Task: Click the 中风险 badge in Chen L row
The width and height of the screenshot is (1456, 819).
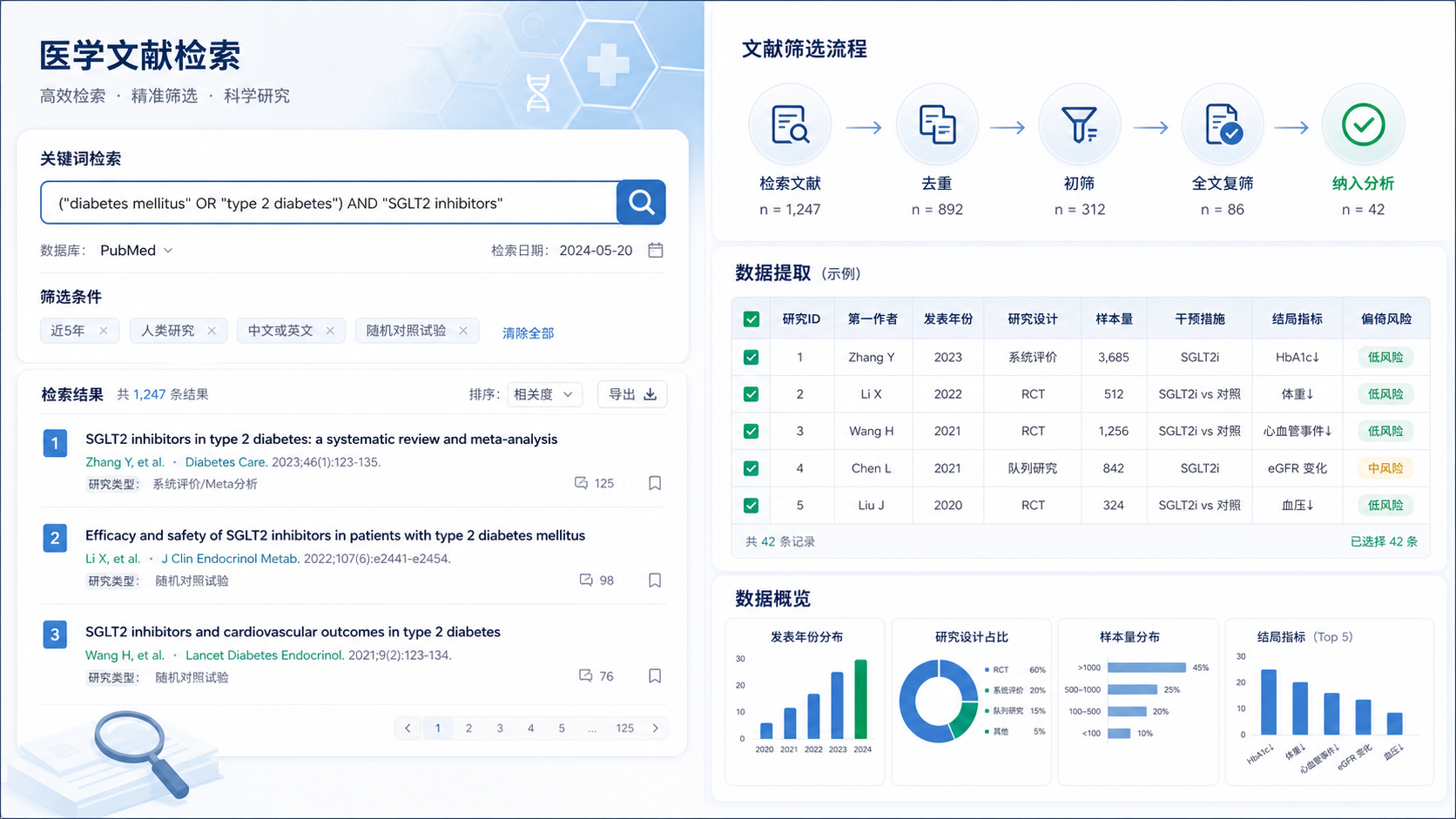Action: 1385,468
